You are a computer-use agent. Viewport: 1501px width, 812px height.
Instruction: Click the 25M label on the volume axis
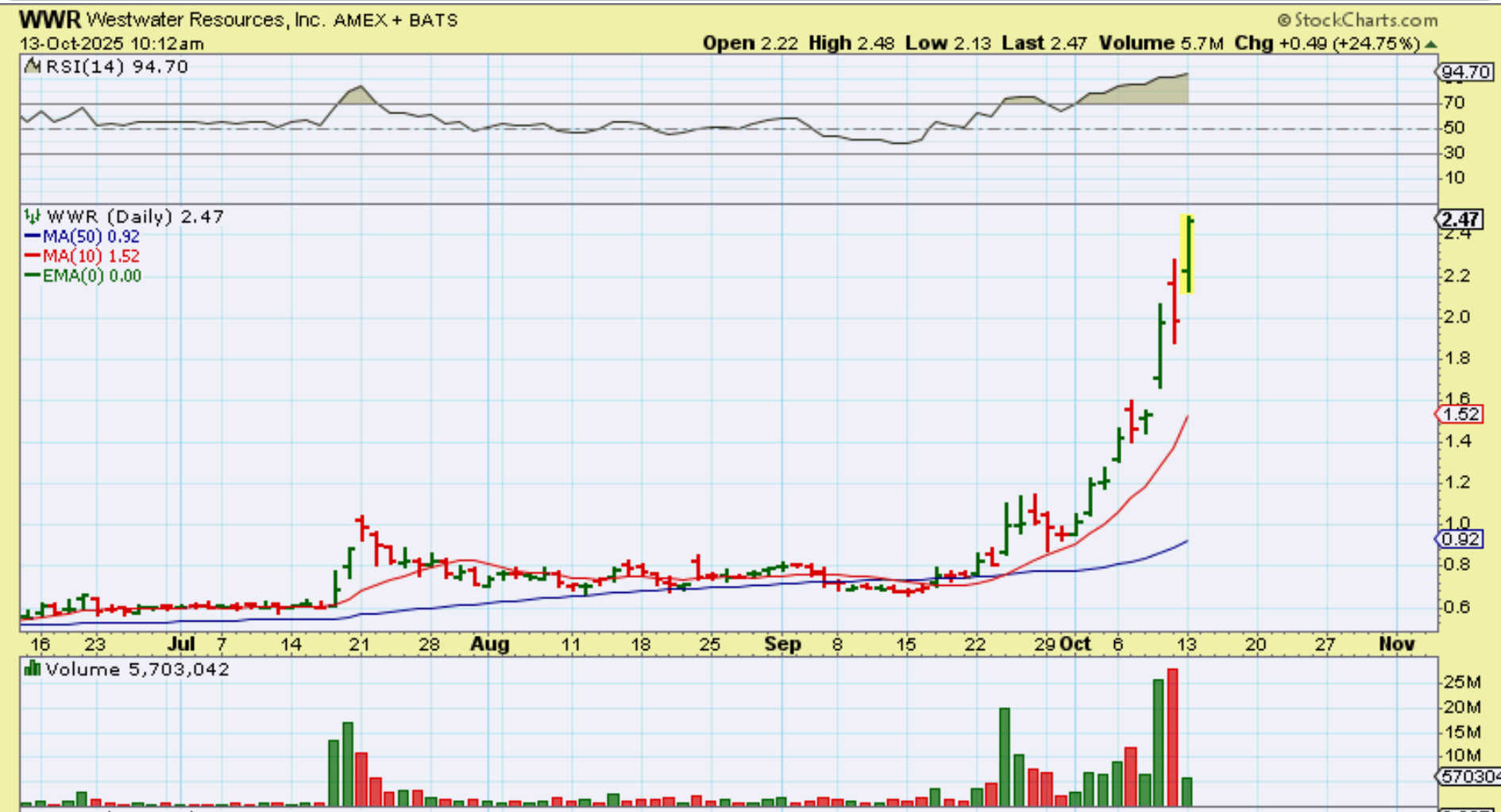(x=1463, y=682)
